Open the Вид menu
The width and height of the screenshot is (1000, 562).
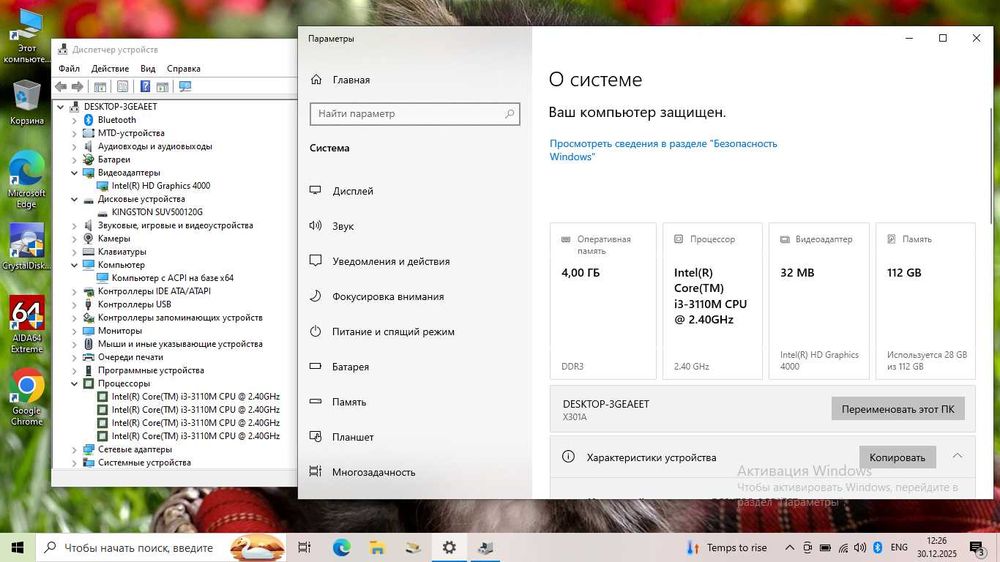pyautogui.click(x=148, y=68)
